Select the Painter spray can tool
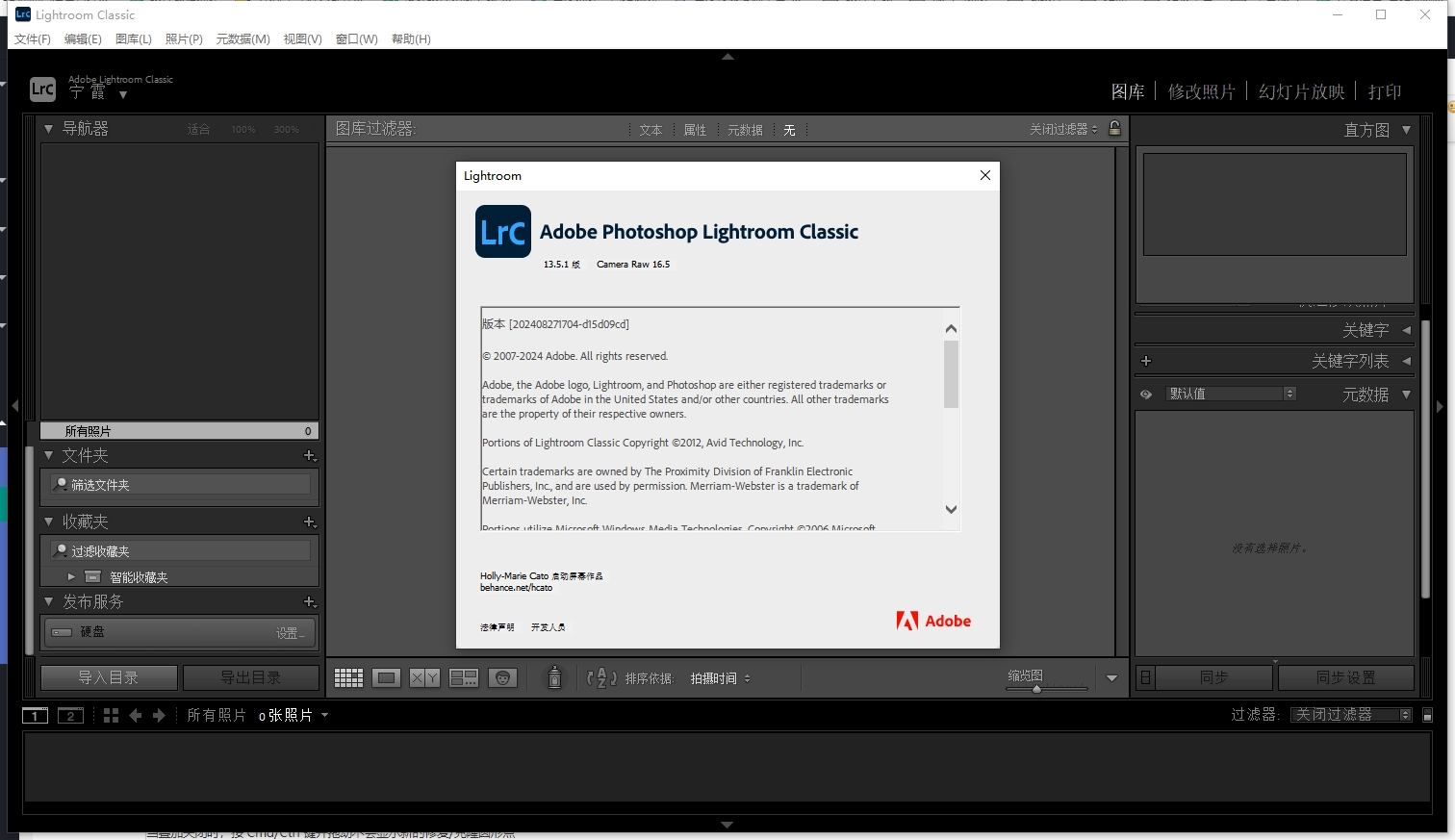The height and width of the screenshot is (840, 1455). 554,677
